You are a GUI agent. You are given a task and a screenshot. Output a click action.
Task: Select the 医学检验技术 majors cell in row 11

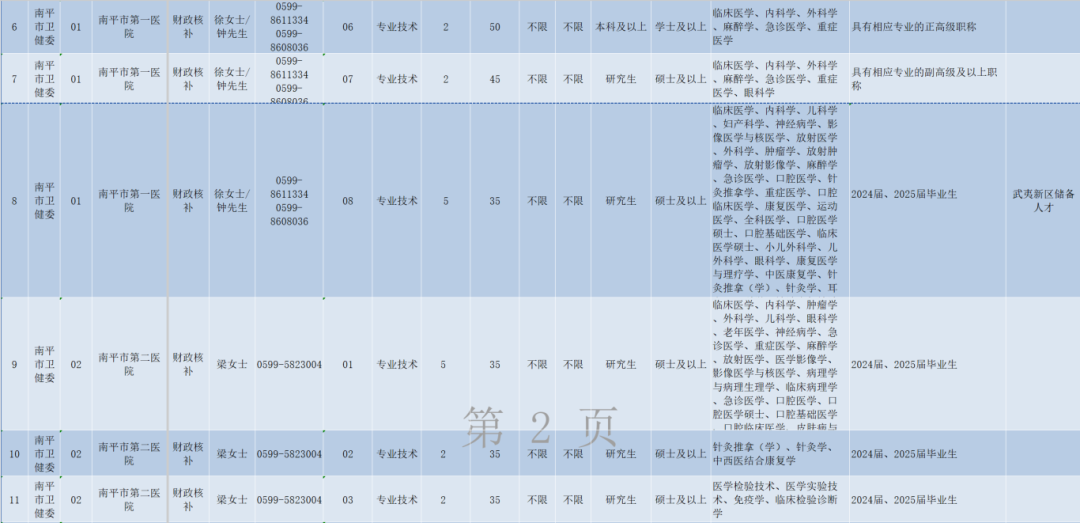(775, 499)
